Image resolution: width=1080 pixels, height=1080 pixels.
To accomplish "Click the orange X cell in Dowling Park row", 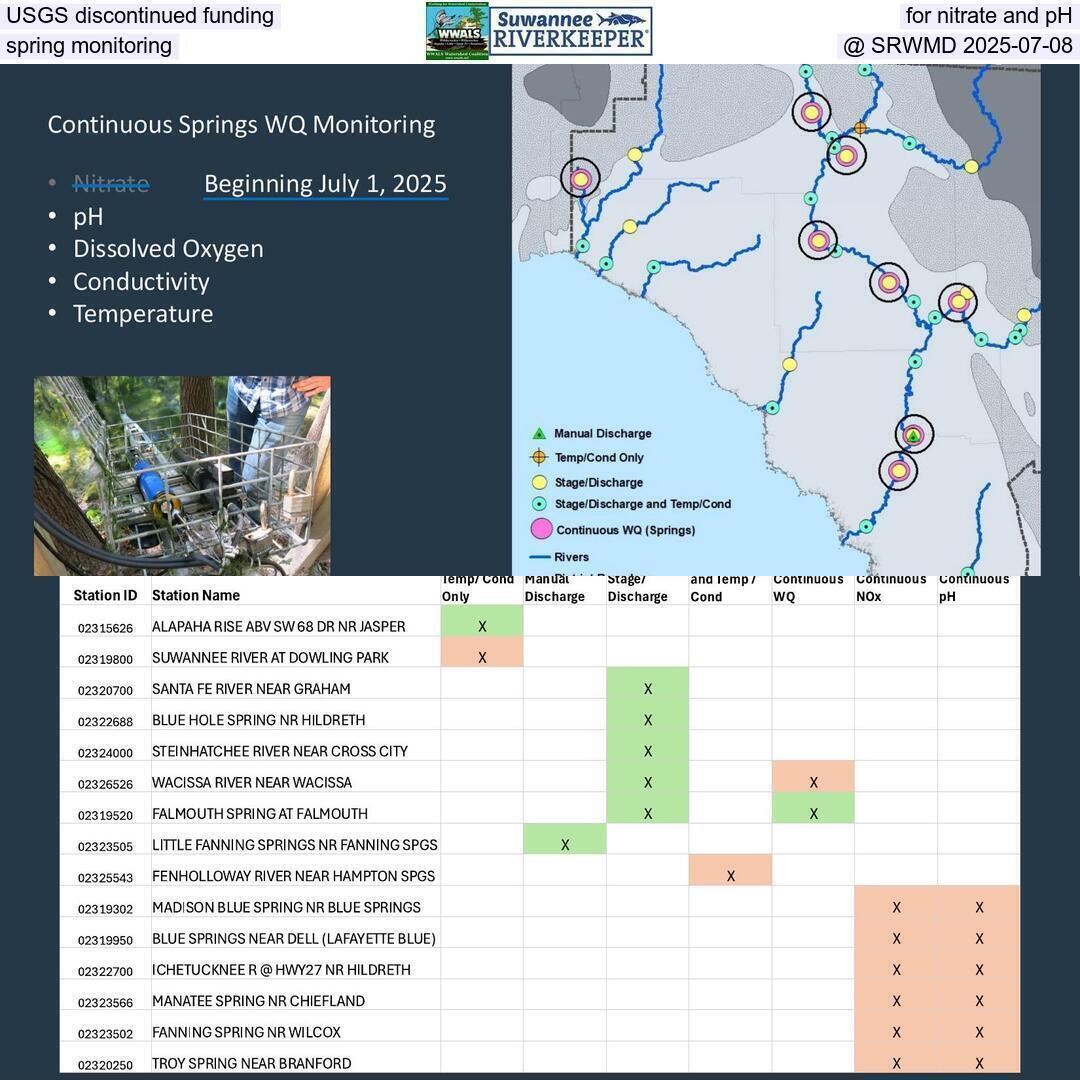I will (x=482, y=652).
